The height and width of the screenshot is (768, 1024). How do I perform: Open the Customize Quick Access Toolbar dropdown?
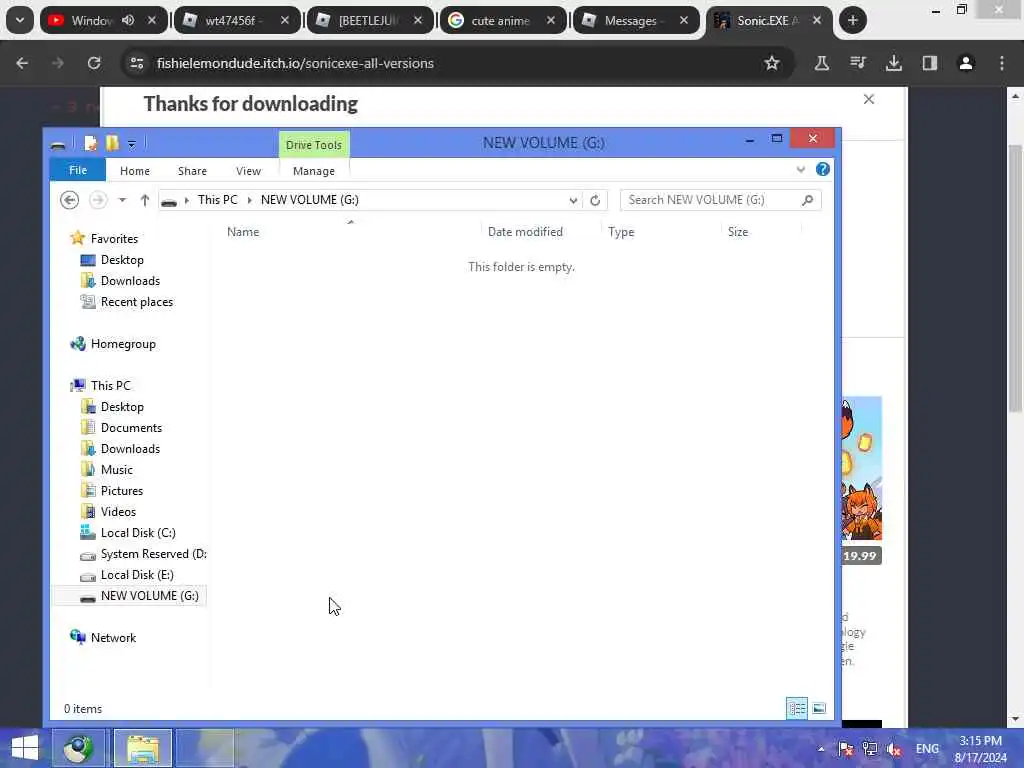click(x=131, y=144)
